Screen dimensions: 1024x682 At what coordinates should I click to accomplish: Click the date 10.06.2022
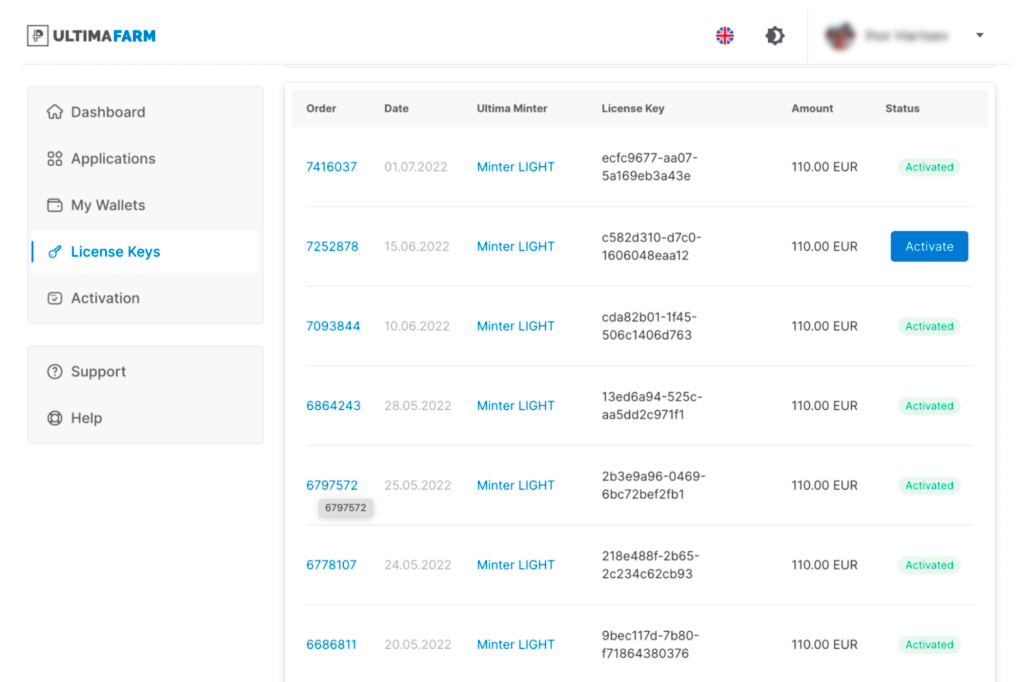(x=417, y=327)
